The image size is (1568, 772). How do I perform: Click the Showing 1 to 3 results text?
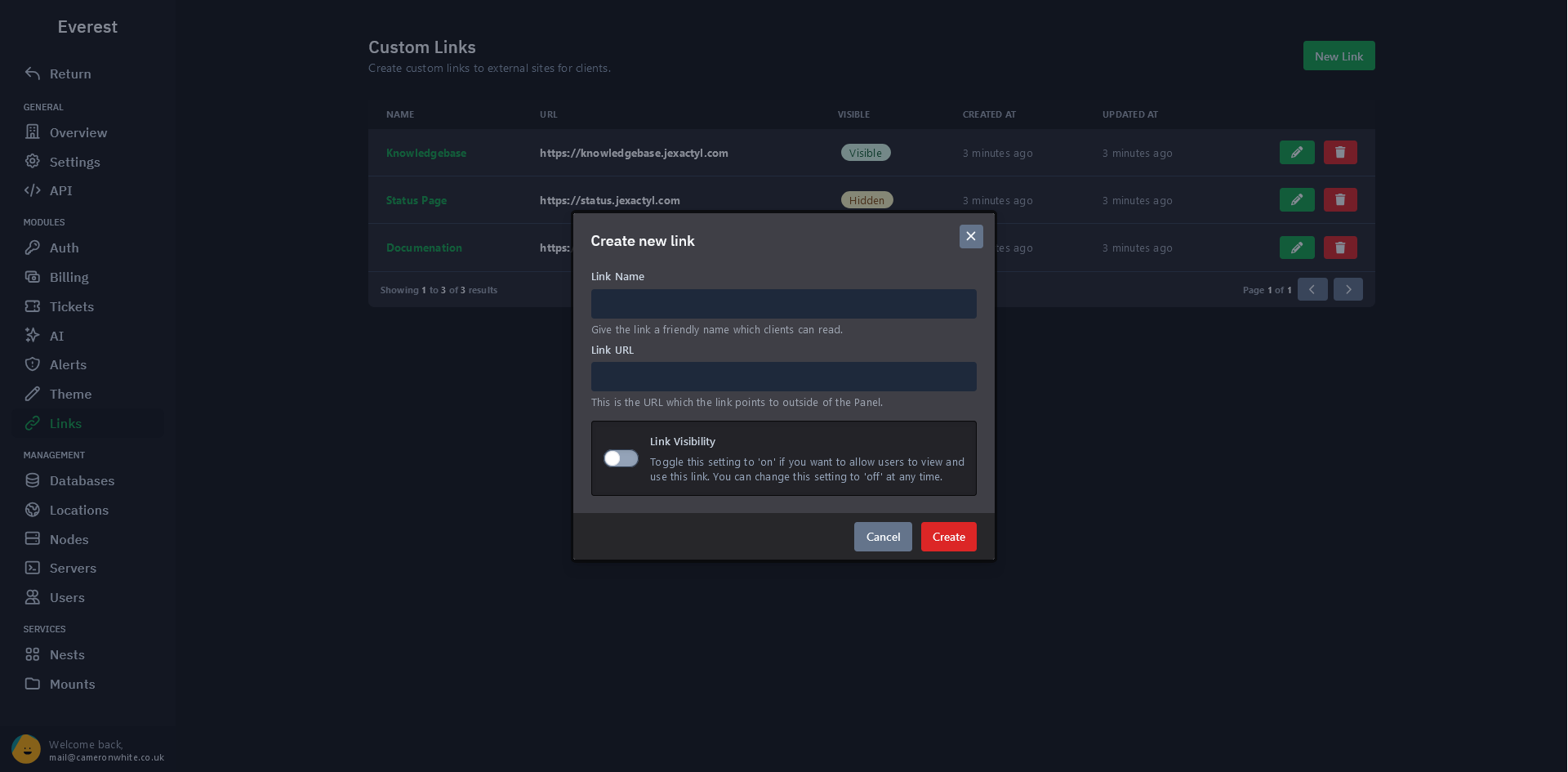click(439, 290)
